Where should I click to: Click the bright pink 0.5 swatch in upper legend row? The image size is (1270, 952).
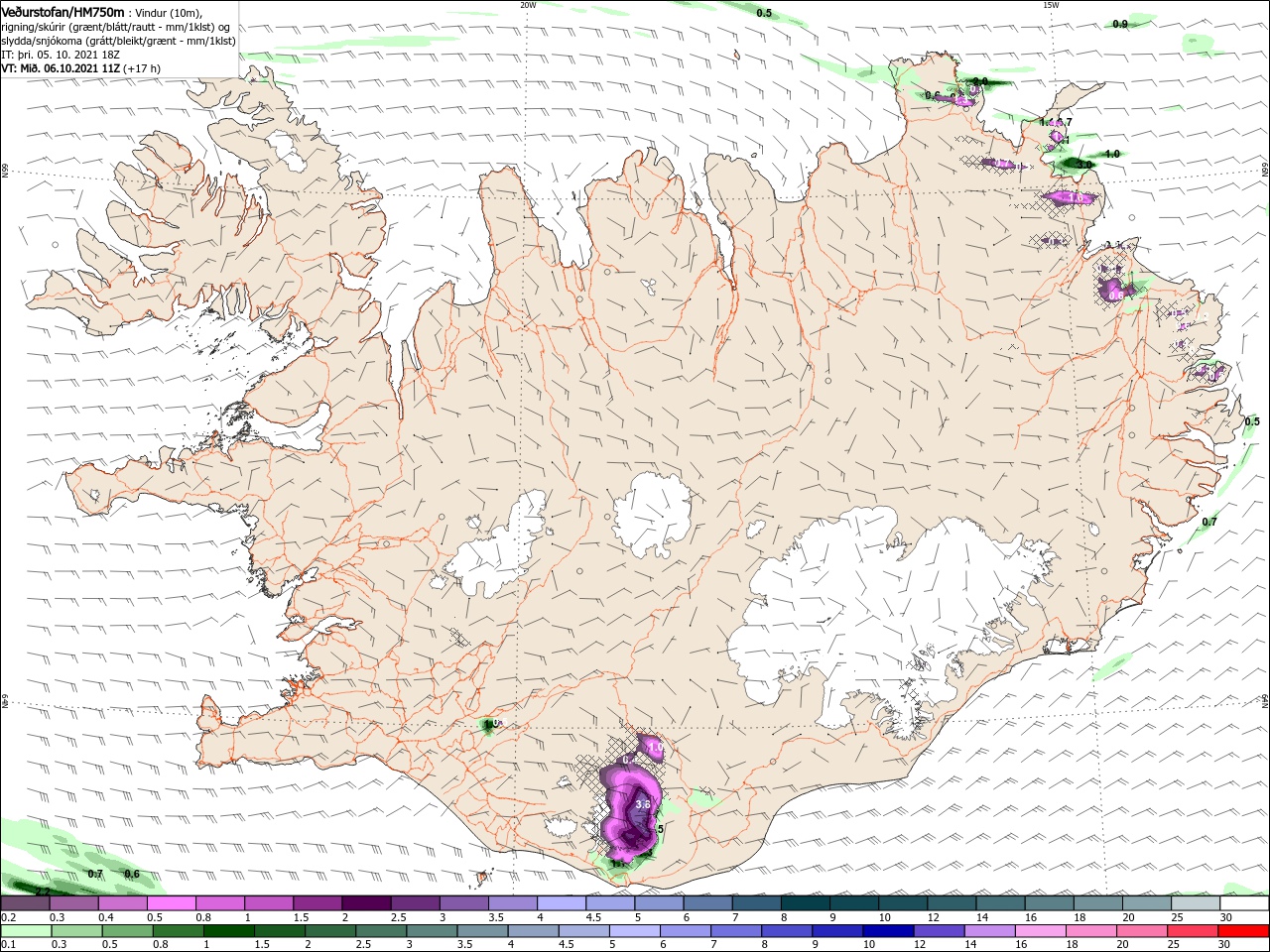coord(171,902)
